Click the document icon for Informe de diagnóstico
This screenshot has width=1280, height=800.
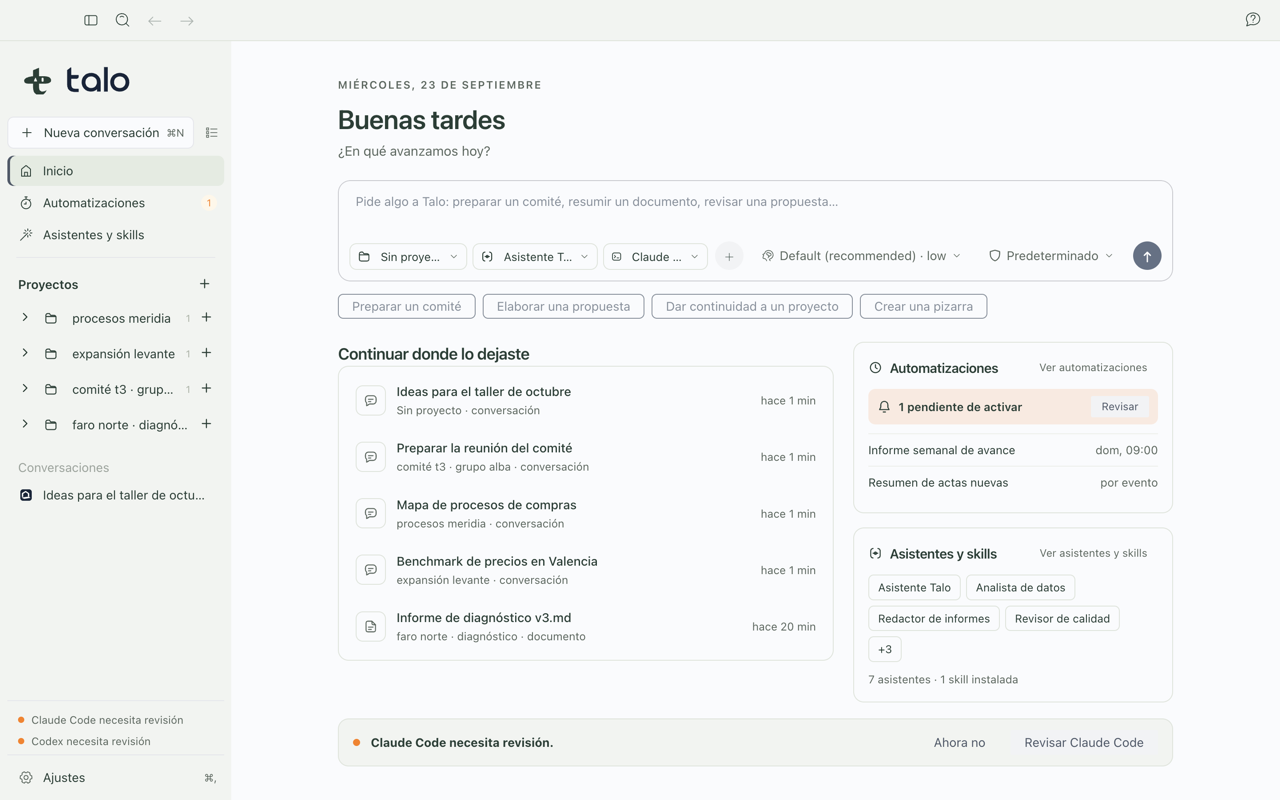tap(371, 626)
